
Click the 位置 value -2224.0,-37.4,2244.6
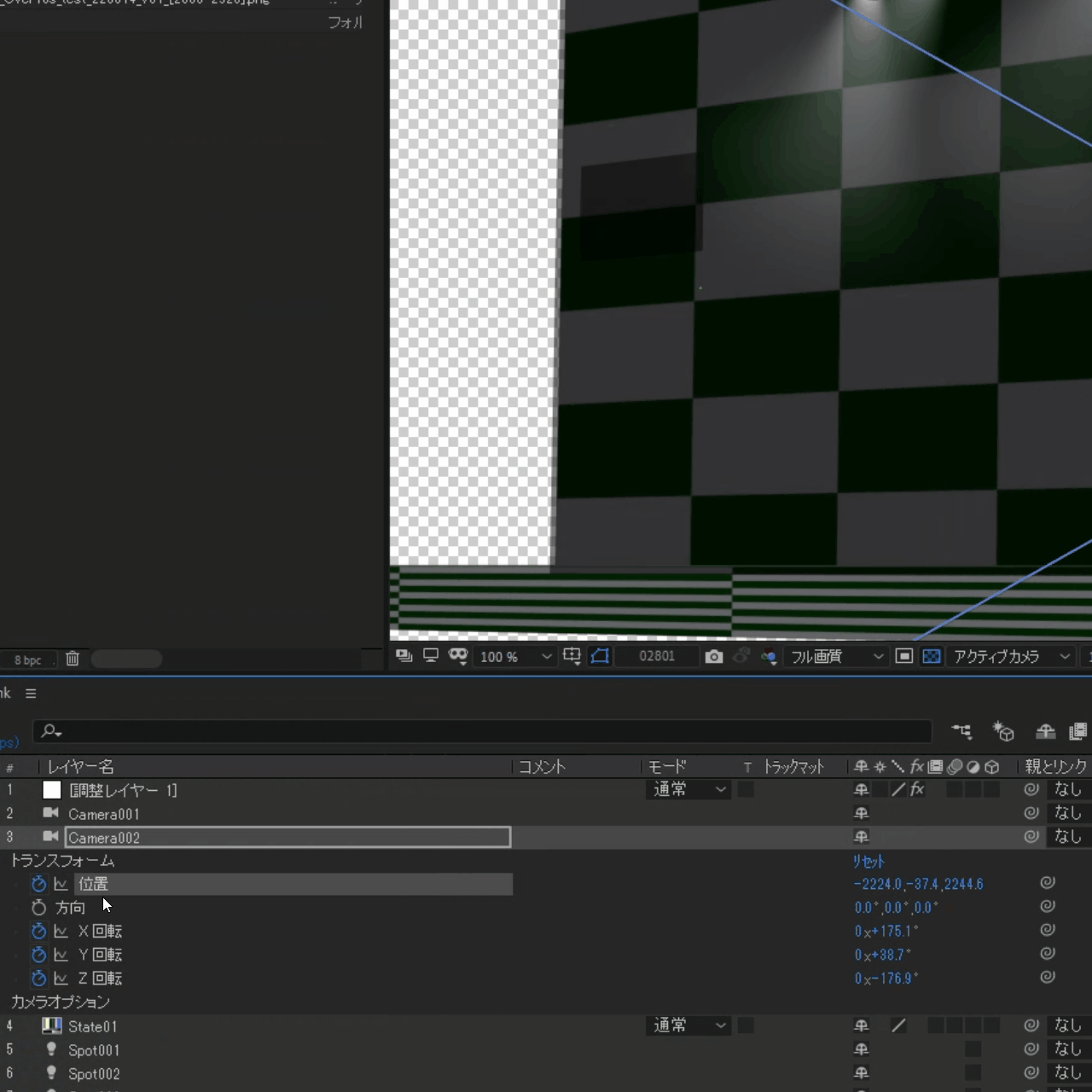point(919,885)
